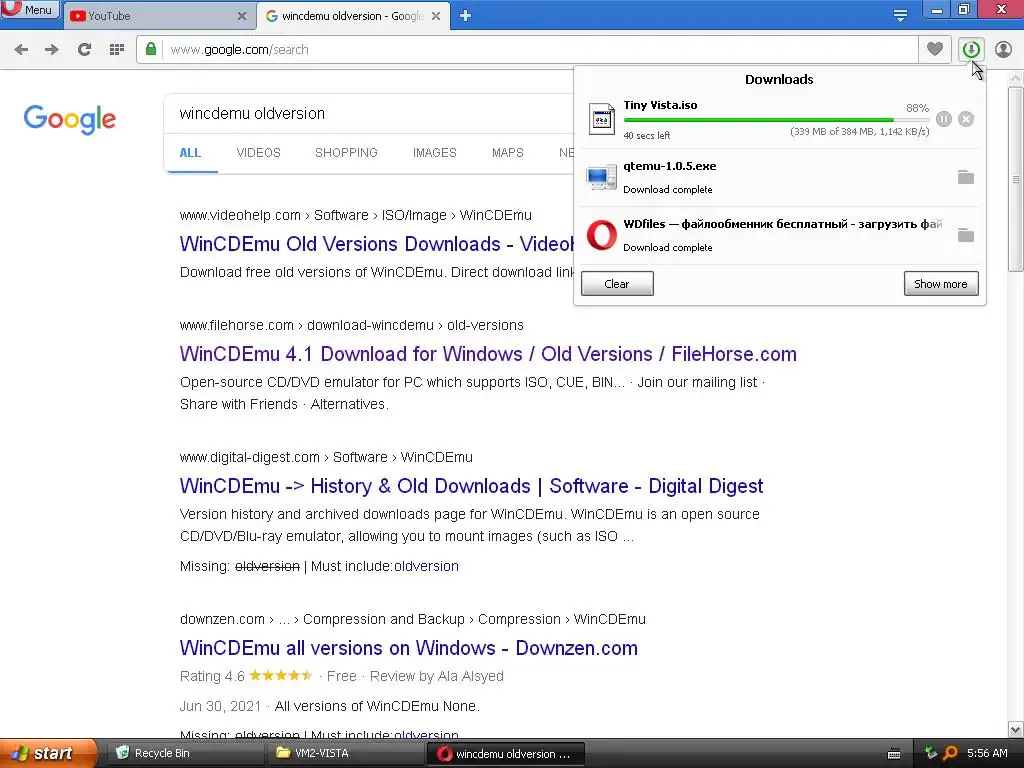Open WinCDEmu all versions Downzen link

[409, 648]
